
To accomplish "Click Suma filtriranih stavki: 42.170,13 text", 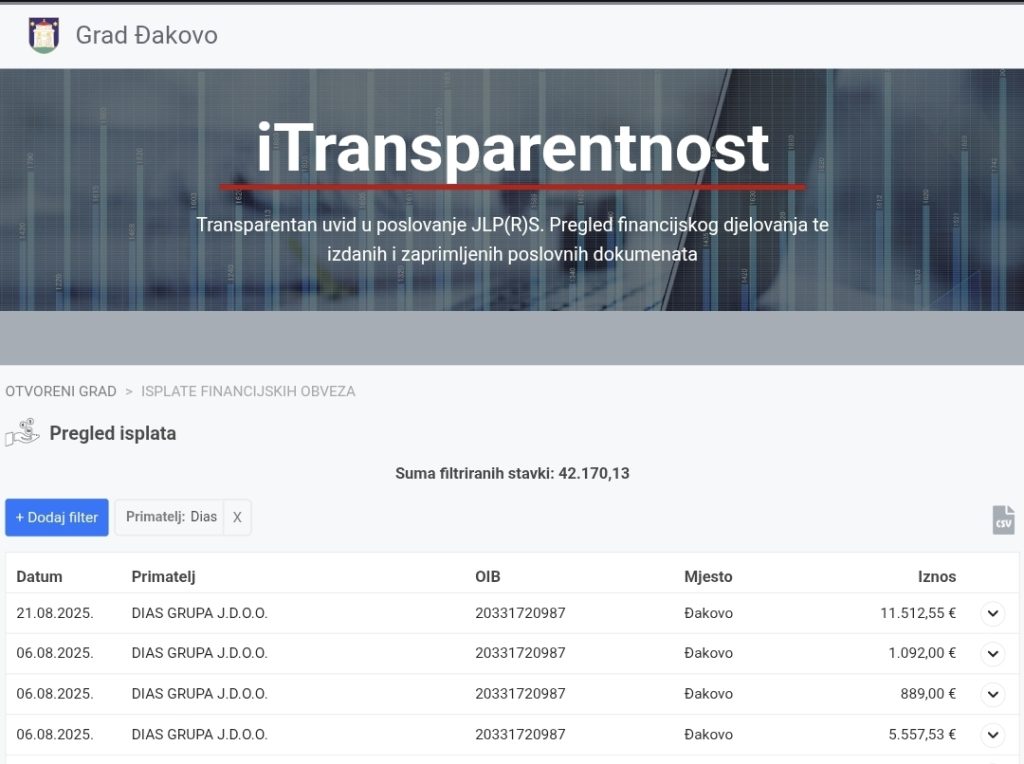I will click(x=512, y=473).
